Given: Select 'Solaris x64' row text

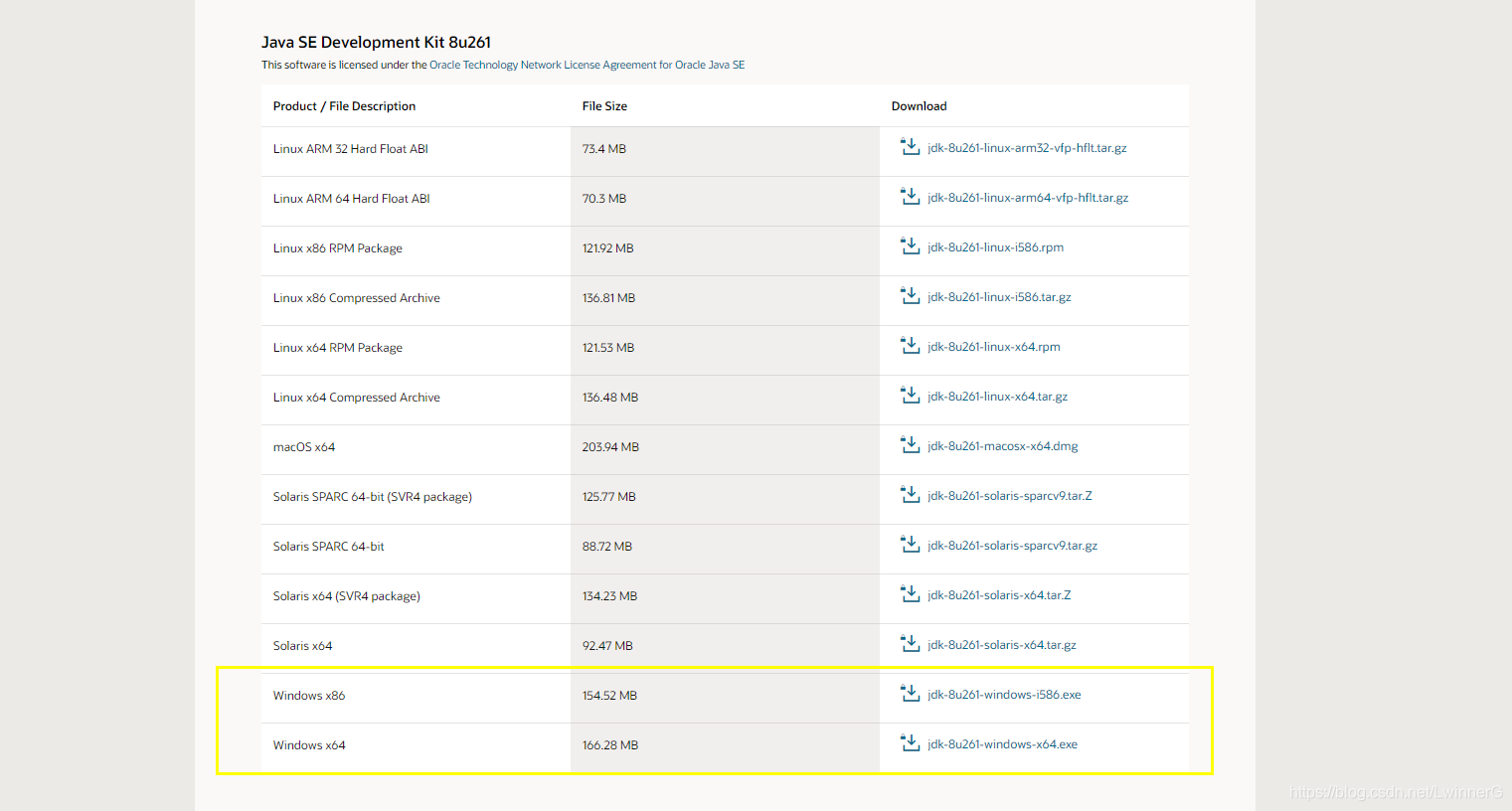Looking at the screenshot, I should 302,646.
